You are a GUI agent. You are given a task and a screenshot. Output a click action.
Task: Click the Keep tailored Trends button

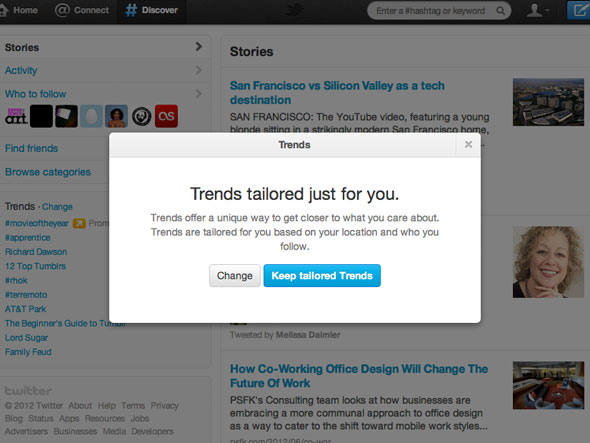tap(322, 276)
